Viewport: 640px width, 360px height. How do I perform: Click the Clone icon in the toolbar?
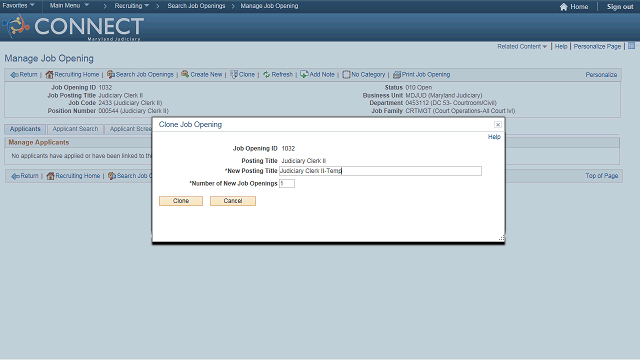pyautogui.click(x=234, y=74)
